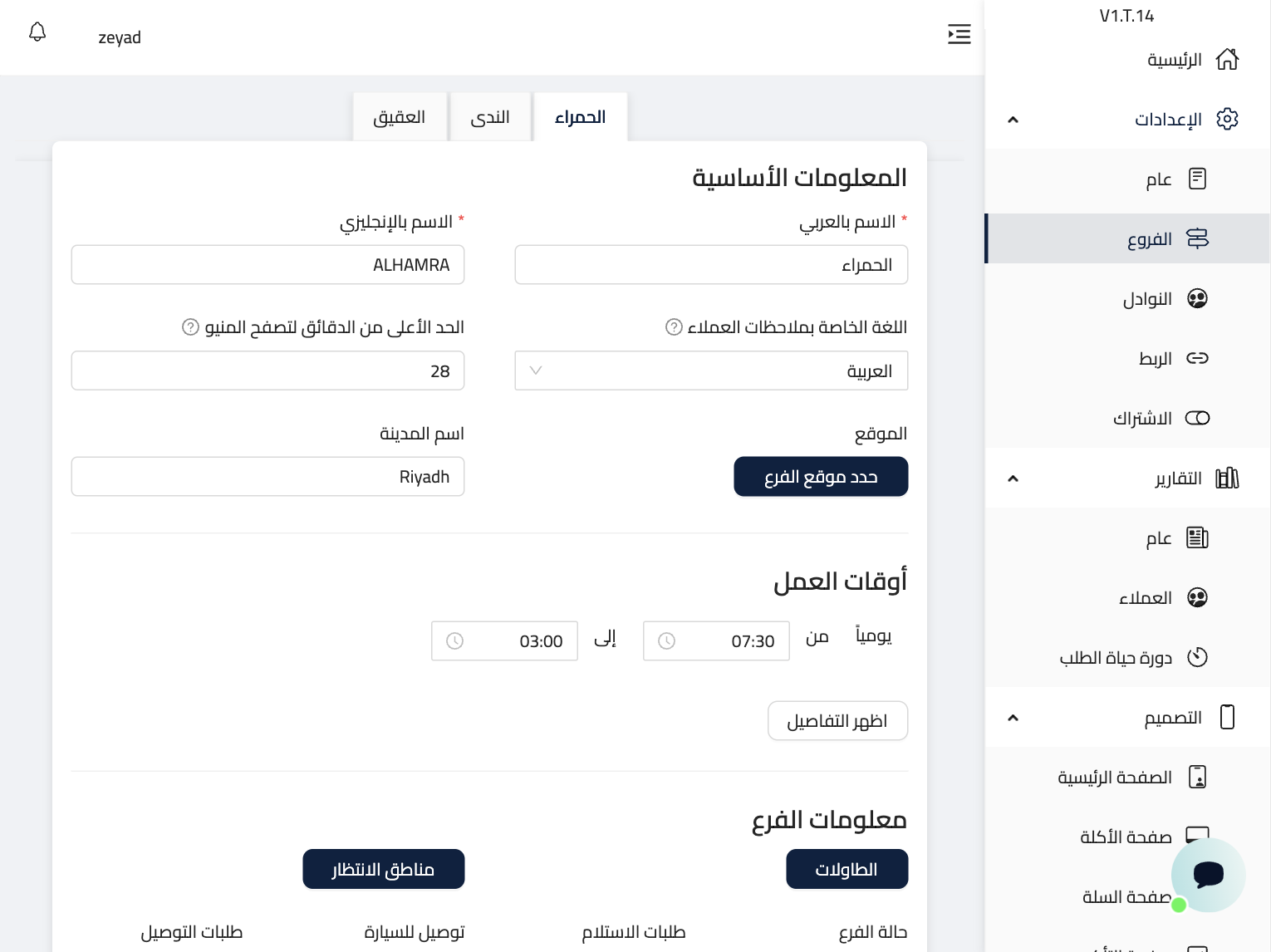Open the chat support bubble
1271x952 pixels.
[1208, 875]
